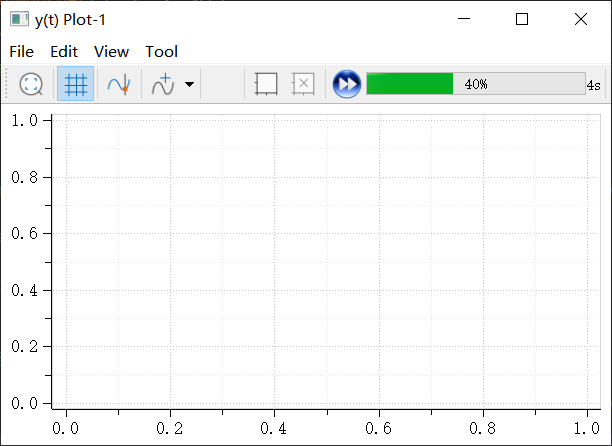Click the window app icon in title bar
The width and height of the screenshot is (612, 446).
19,19
